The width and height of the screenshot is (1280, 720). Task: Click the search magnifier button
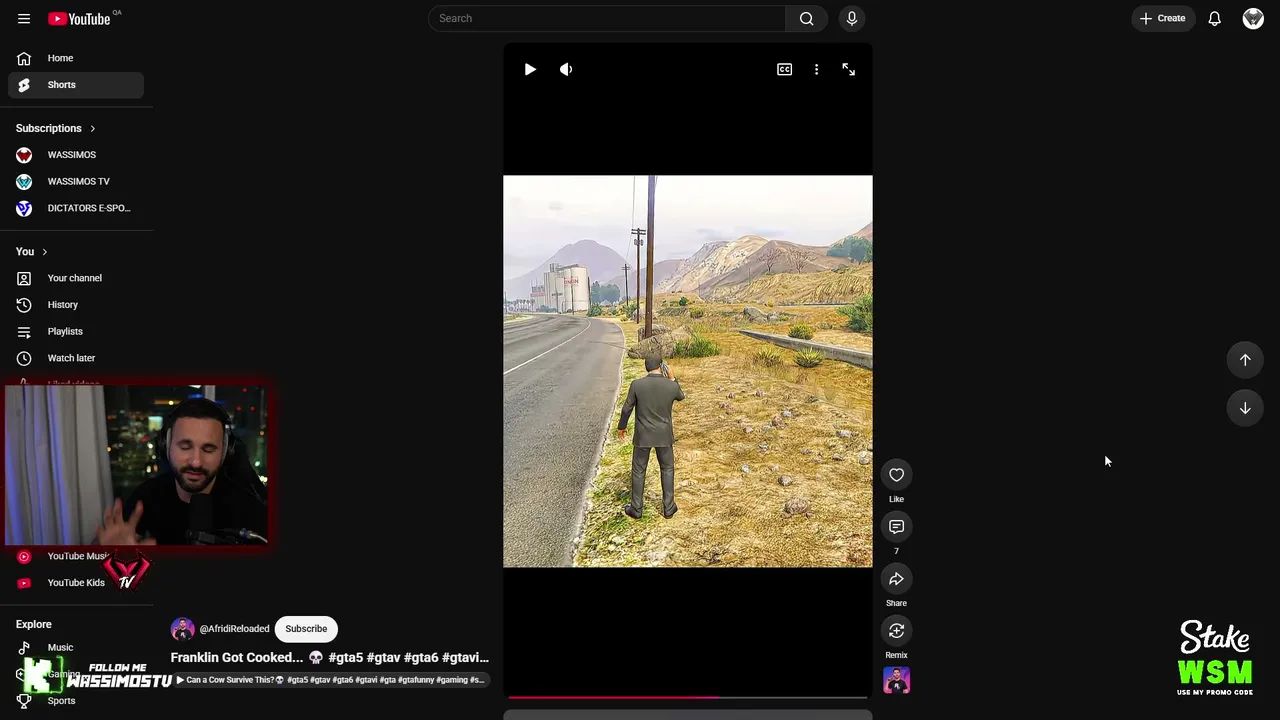click(x=806, y=18)
